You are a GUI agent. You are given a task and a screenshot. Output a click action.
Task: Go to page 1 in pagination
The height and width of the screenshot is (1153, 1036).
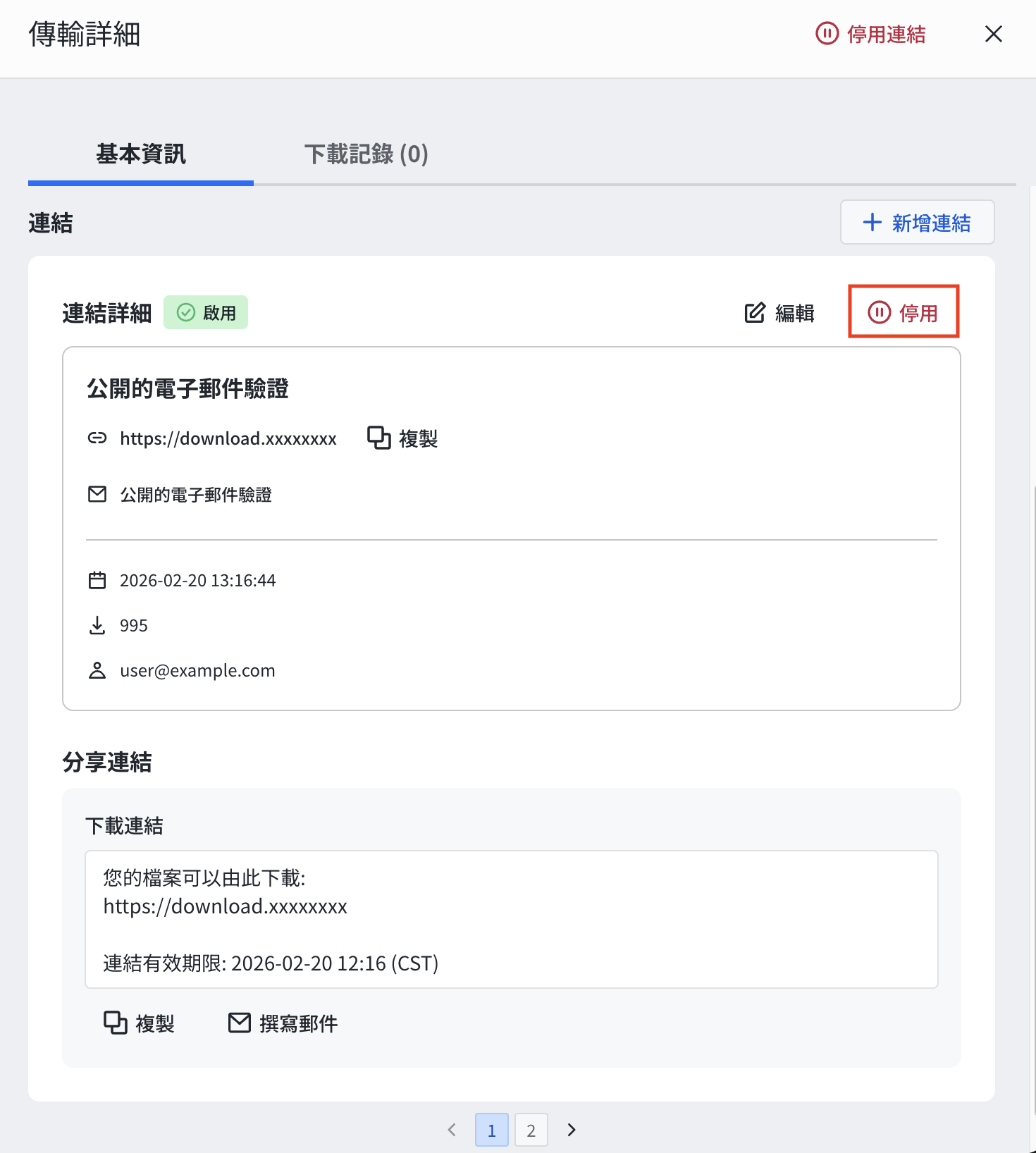[492, 1130]
